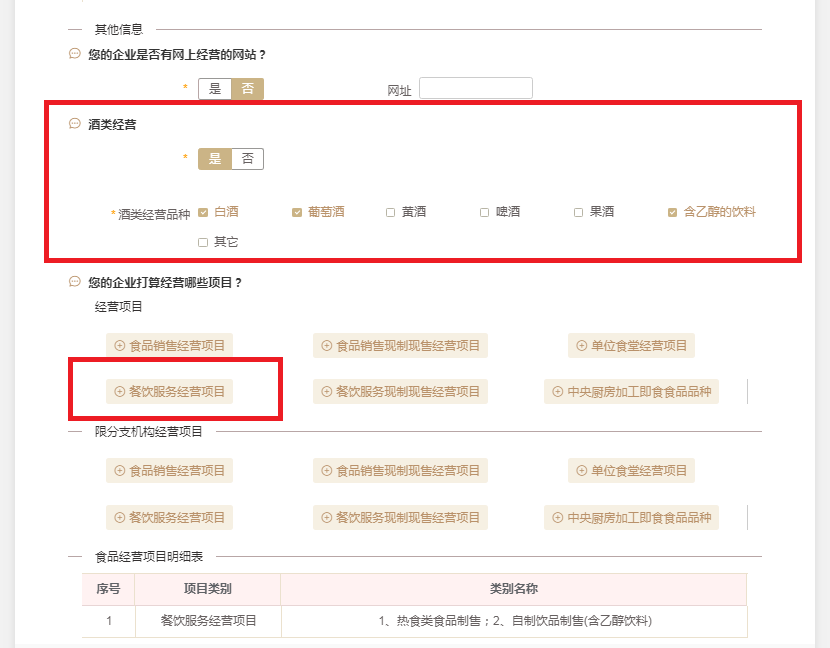Choose 是 under 酒类经营
This screenshot has width=830, height=648.
(215, 159)
